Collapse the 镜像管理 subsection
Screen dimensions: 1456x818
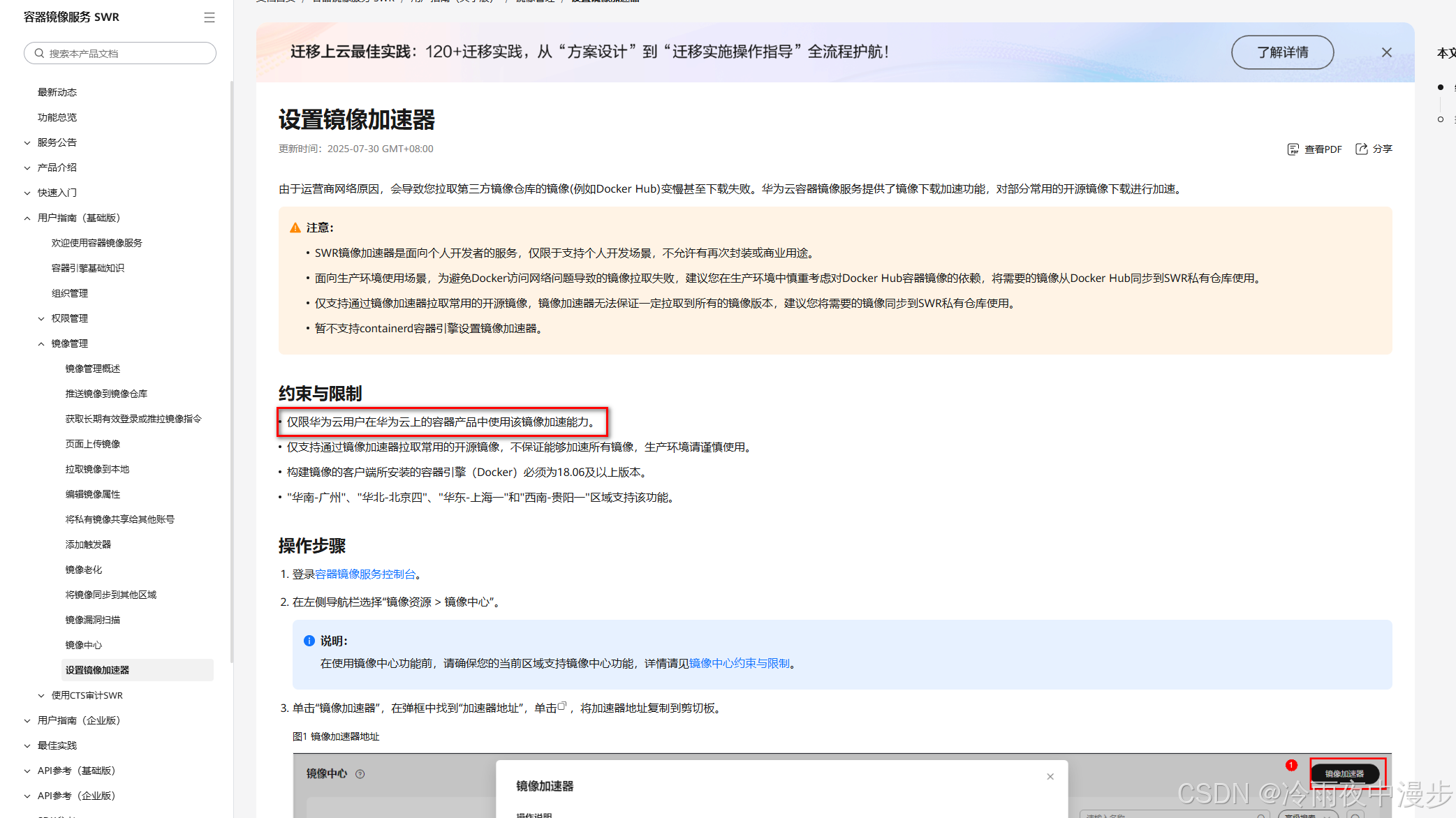tap(41, 343)
